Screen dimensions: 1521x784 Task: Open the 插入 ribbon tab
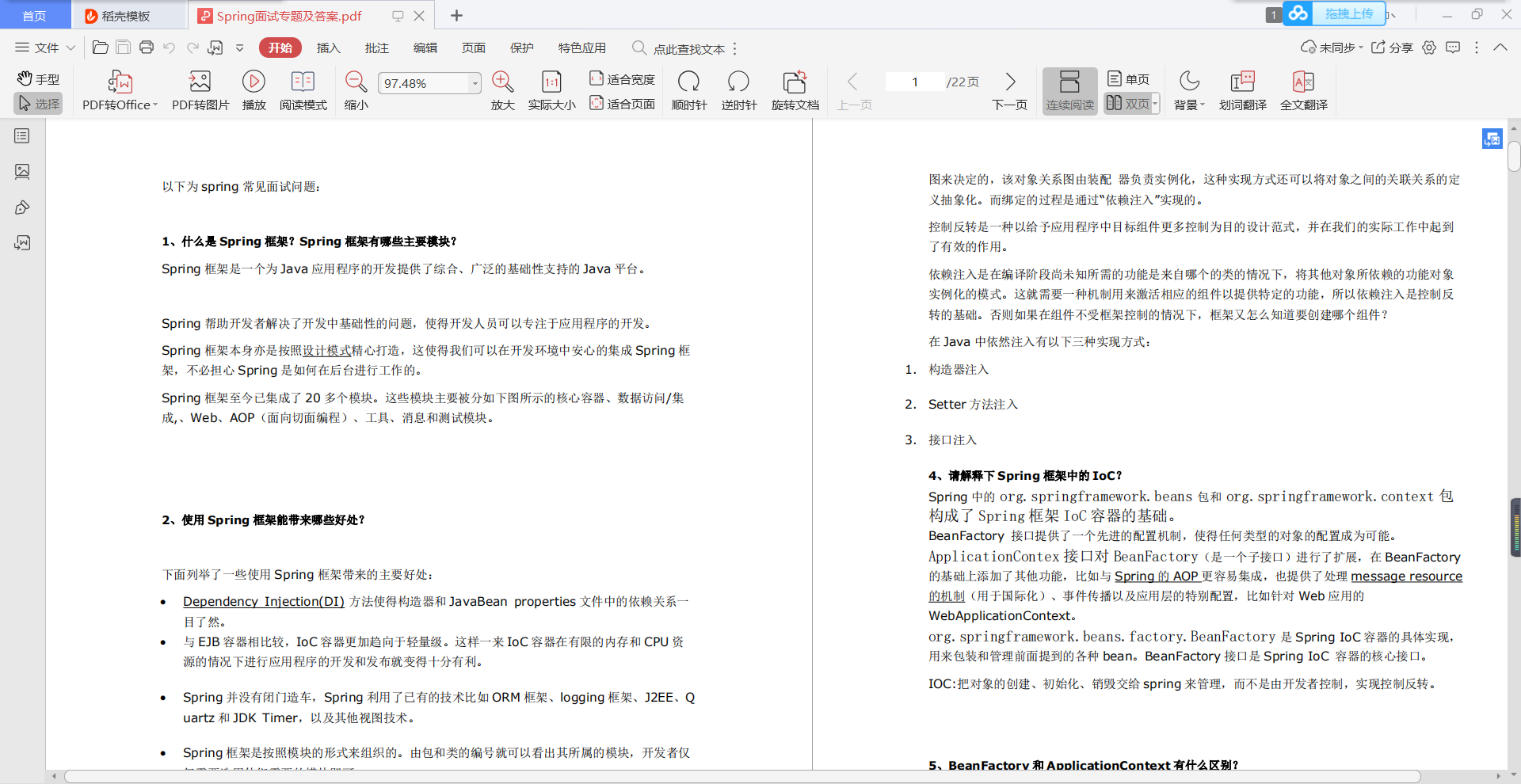[328, 48]
